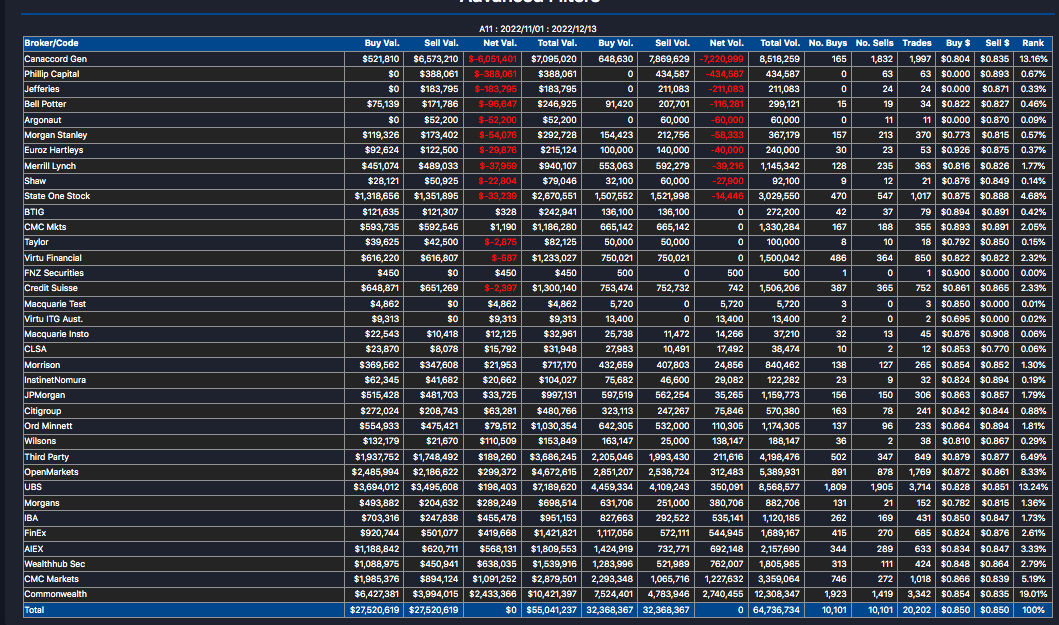Sort by the Total Vol. column header
Image resolution: width=1059 pixels, height=625 pixels.
pyautogui.click(x=780, y=43)
